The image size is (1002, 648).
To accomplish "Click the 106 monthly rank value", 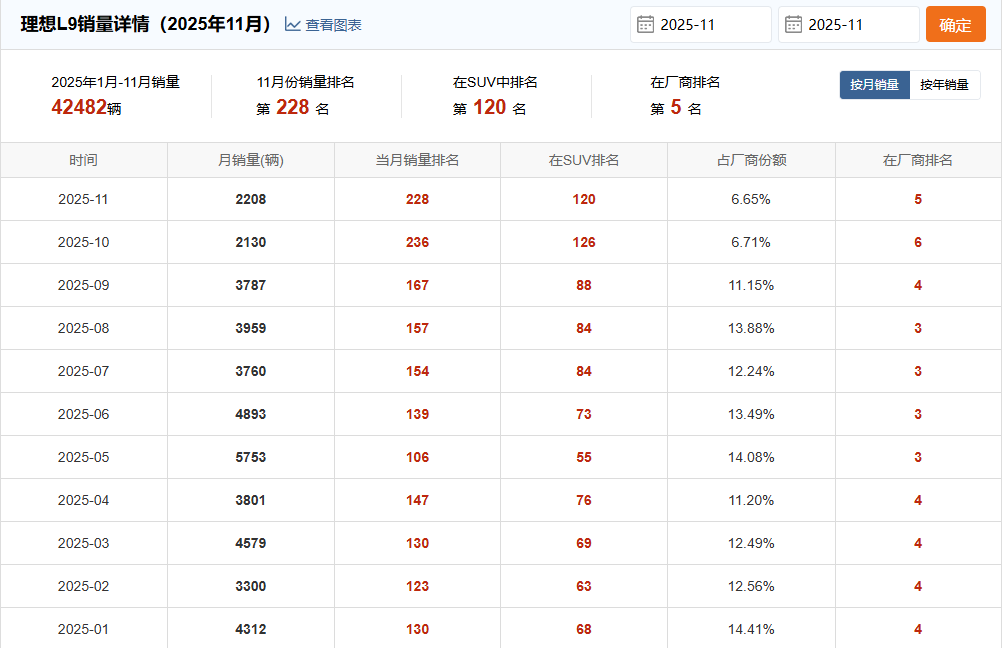I will [417, 457].
